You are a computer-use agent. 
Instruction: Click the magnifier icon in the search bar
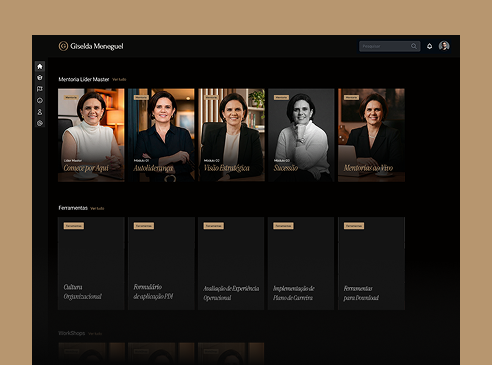414,46
